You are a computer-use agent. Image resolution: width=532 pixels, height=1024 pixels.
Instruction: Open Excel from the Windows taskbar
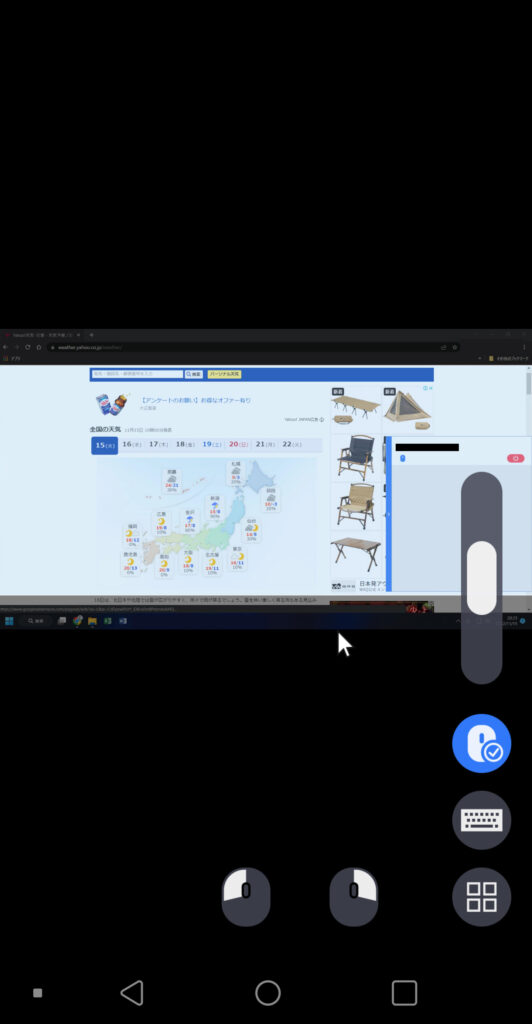108,620
